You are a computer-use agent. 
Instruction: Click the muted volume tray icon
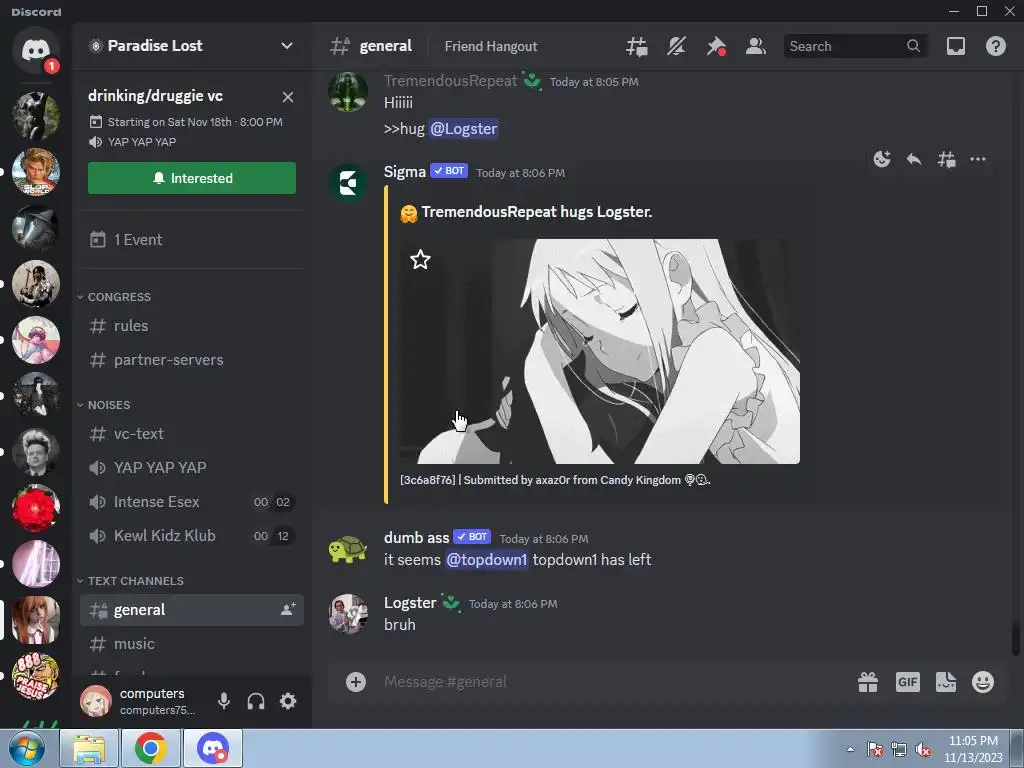click(923, 750)
